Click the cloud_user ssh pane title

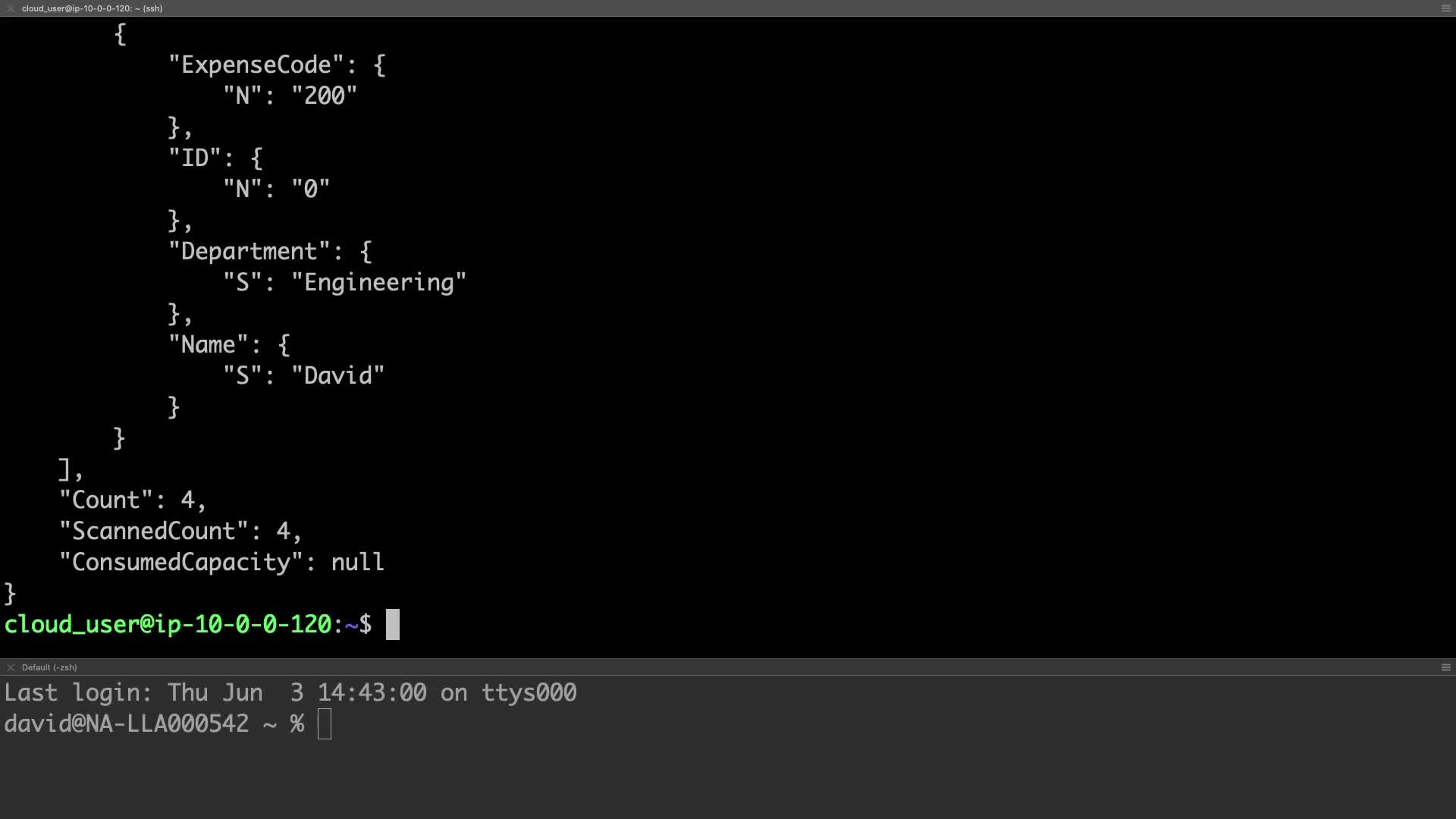point(92,8)
